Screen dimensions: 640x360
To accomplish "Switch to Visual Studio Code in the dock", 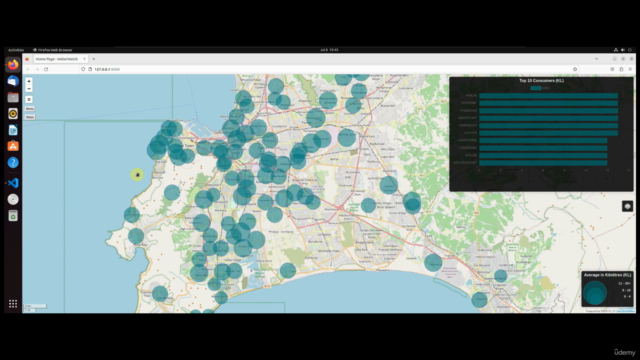I will [13, 183].
